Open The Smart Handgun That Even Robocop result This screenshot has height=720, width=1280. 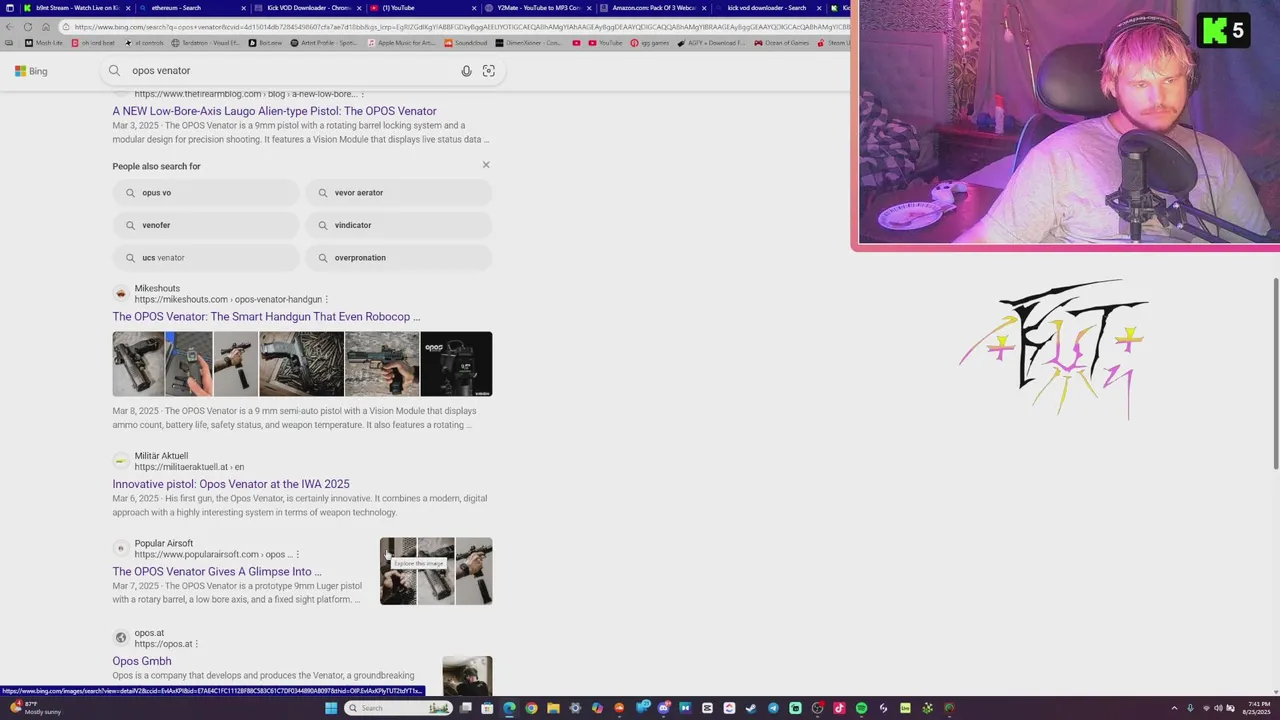(266, 317)
